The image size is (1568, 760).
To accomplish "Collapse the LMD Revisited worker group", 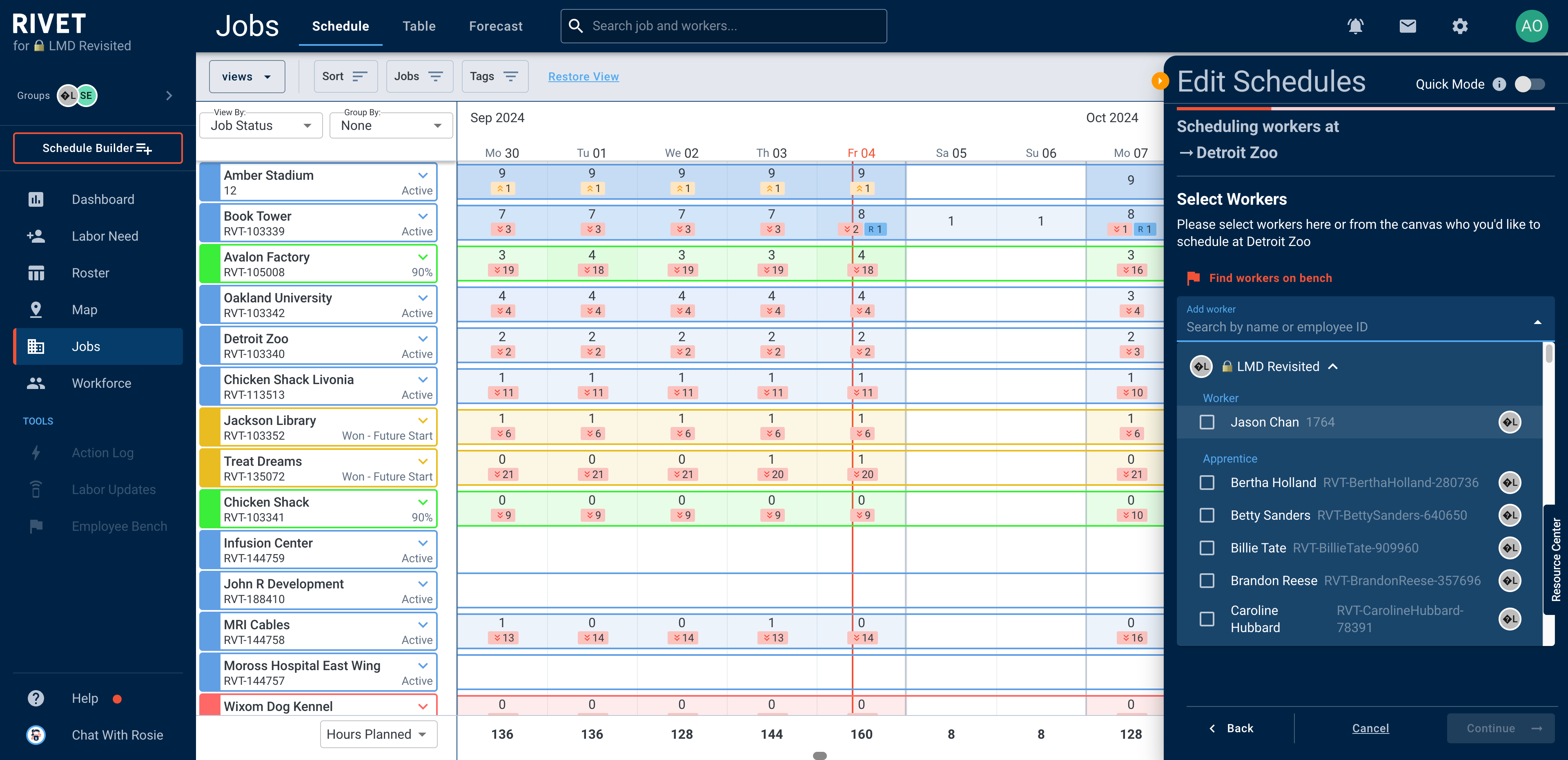I will [1332, 366].
